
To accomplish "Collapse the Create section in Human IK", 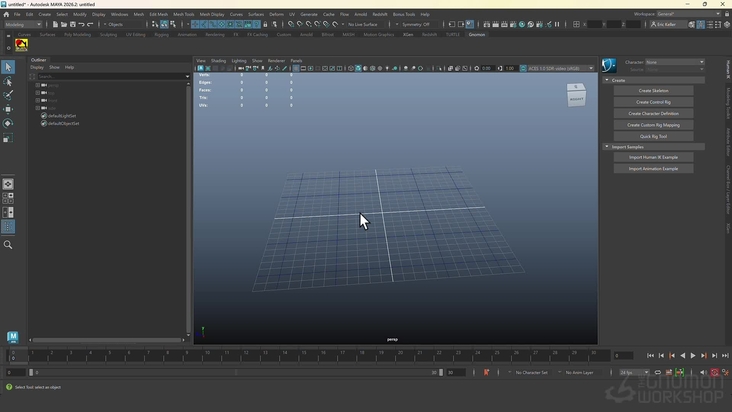I will pyautogui.click(x=607, y=80).
